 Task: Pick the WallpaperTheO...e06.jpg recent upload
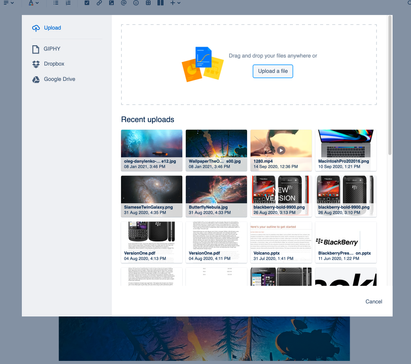pyautogui.click(x=216, y=150)
